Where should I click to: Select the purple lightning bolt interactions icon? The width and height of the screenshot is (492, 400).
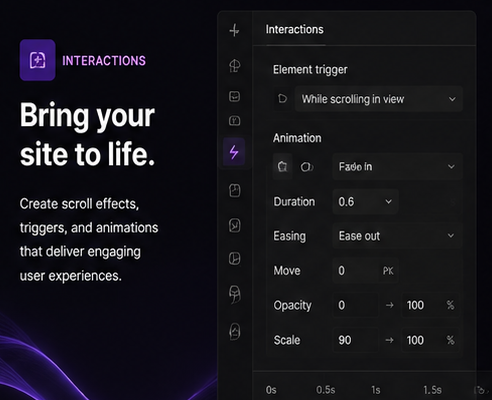click(x=234, y=152)
